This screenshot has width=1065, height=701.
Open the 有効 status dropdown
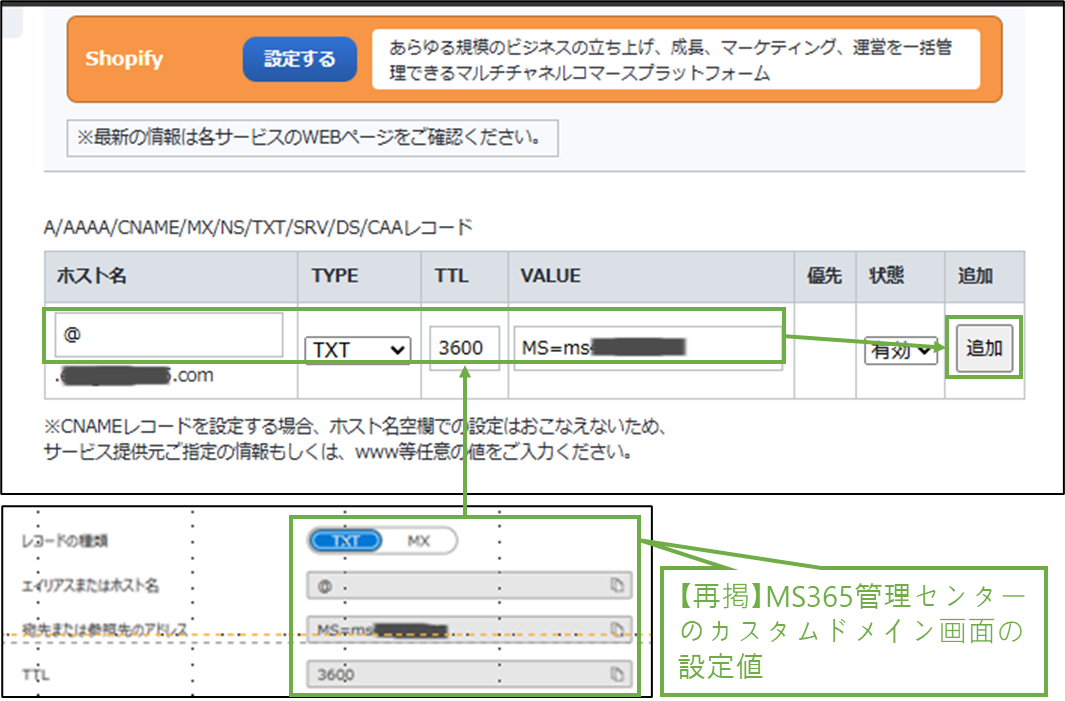point(901,350)
